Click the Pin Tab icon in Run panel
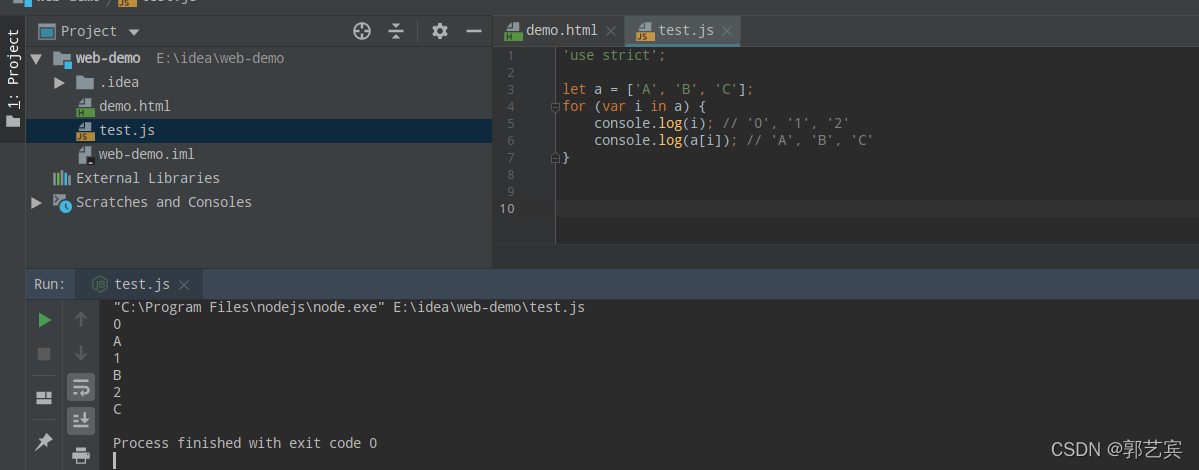1199x470 pixels. pyautogui.click(x=44, y=441)
